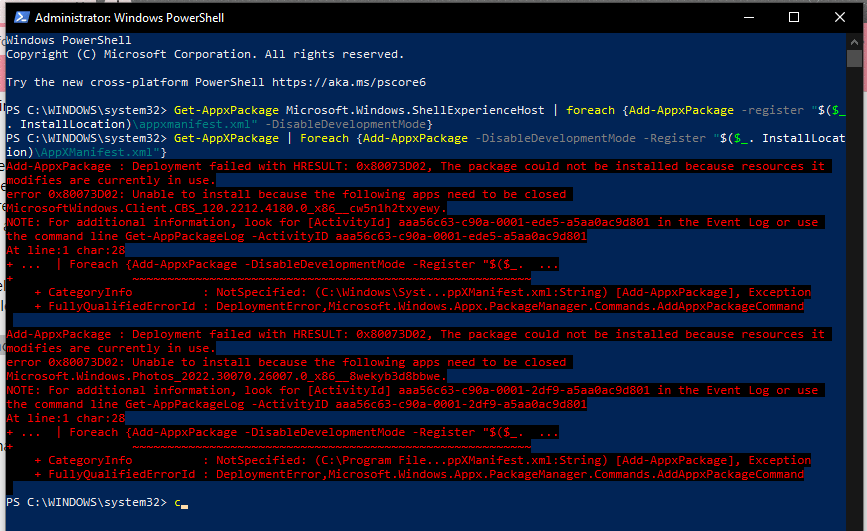Click ActivityID ending 'ede5-a5aa0ac9d801' in Get-AppPackageLog line

pyautogui.click(x=461, y=236)
